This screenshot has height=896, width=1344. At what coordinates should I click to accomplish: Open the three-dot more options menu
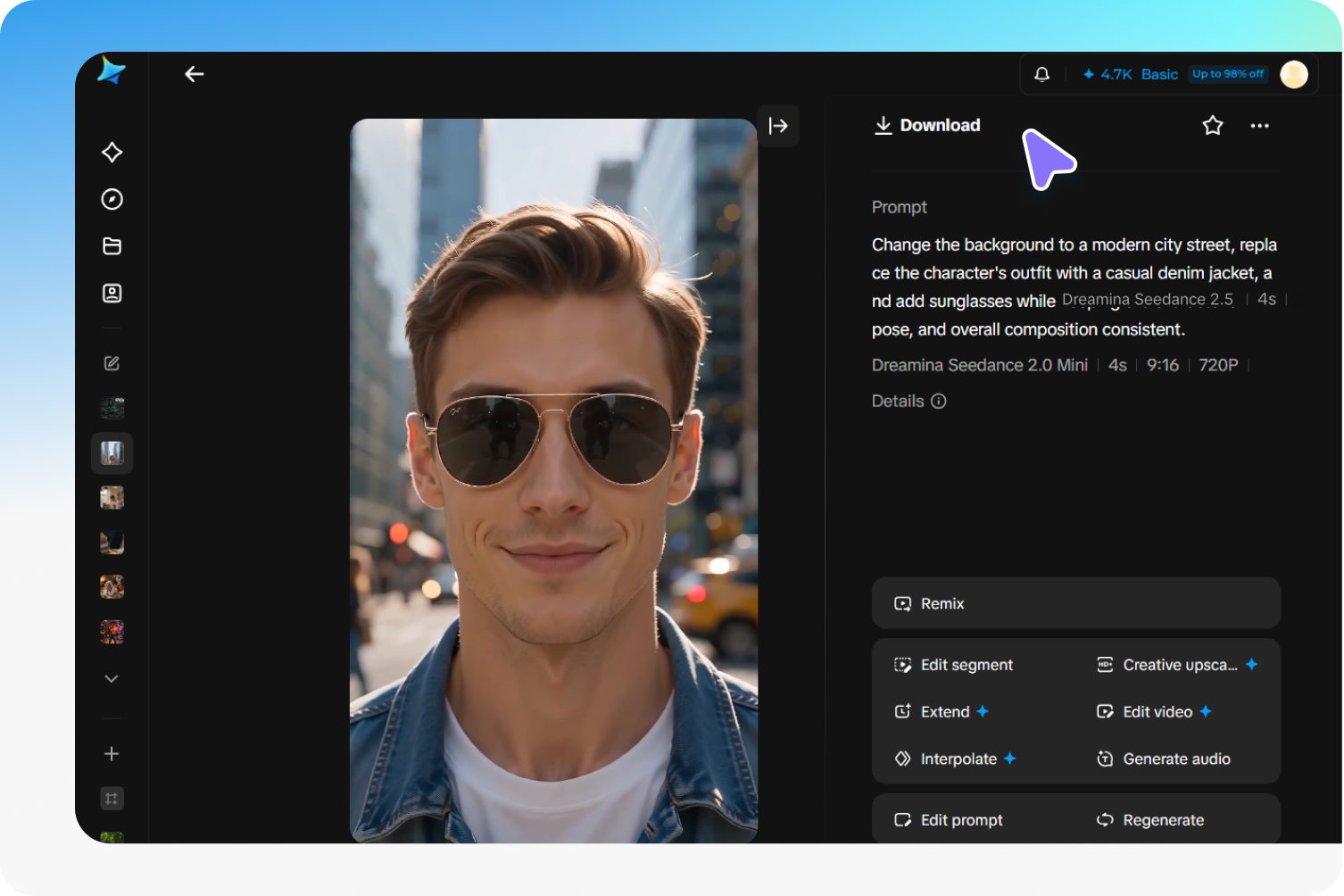point(1259,126)
